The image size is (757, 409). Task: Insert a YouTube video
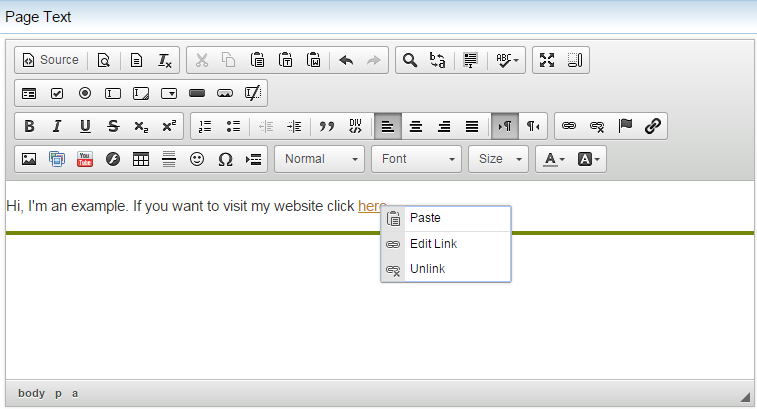point(85,159)
